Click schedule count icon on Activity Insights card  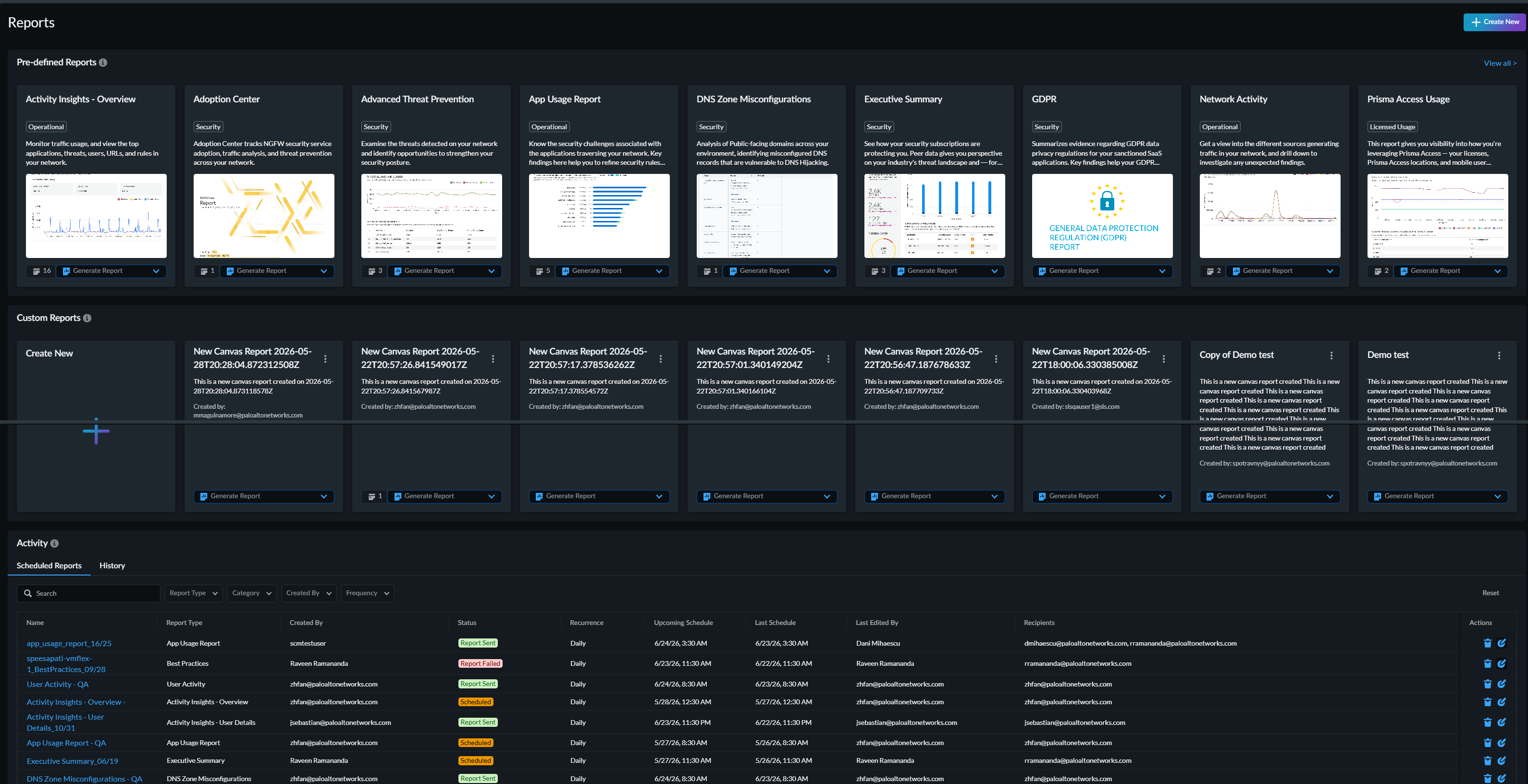[37, 271]
